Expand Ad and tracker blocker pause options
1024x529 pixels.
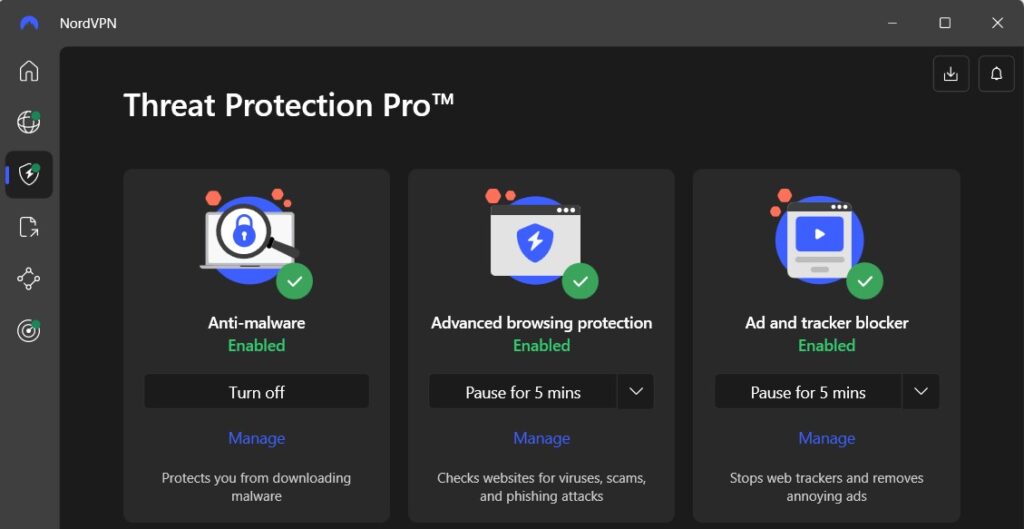pos(921,392)
